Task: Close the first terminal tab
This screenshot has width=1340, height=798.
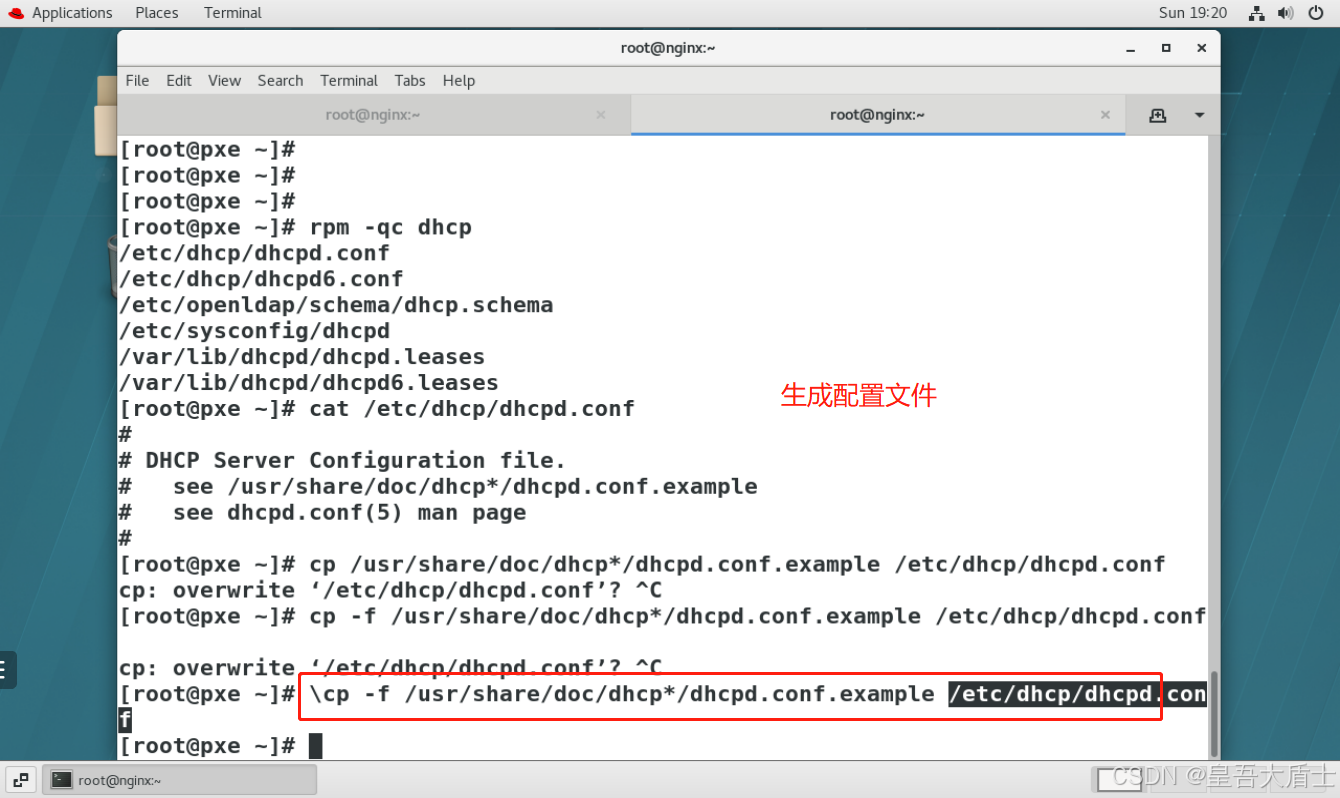Action: (x=601, y=115)
